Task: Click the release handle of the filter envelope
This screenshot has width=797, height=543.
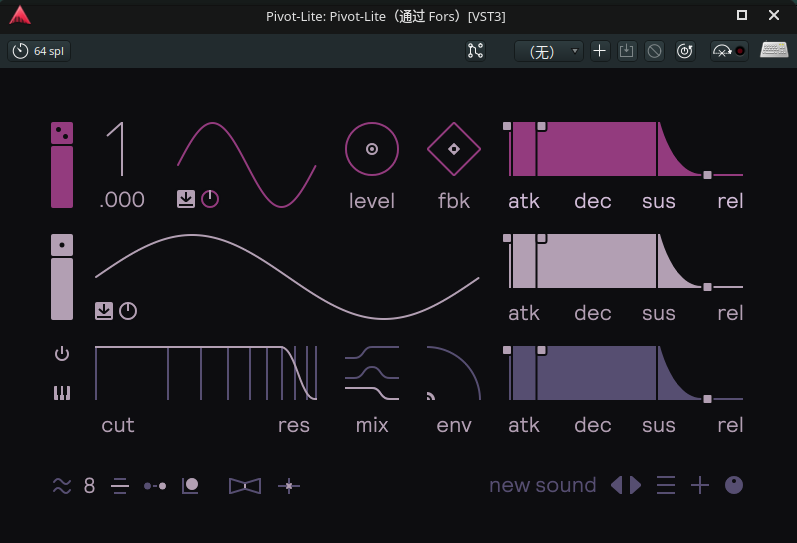Action: (x=707, y=399)
